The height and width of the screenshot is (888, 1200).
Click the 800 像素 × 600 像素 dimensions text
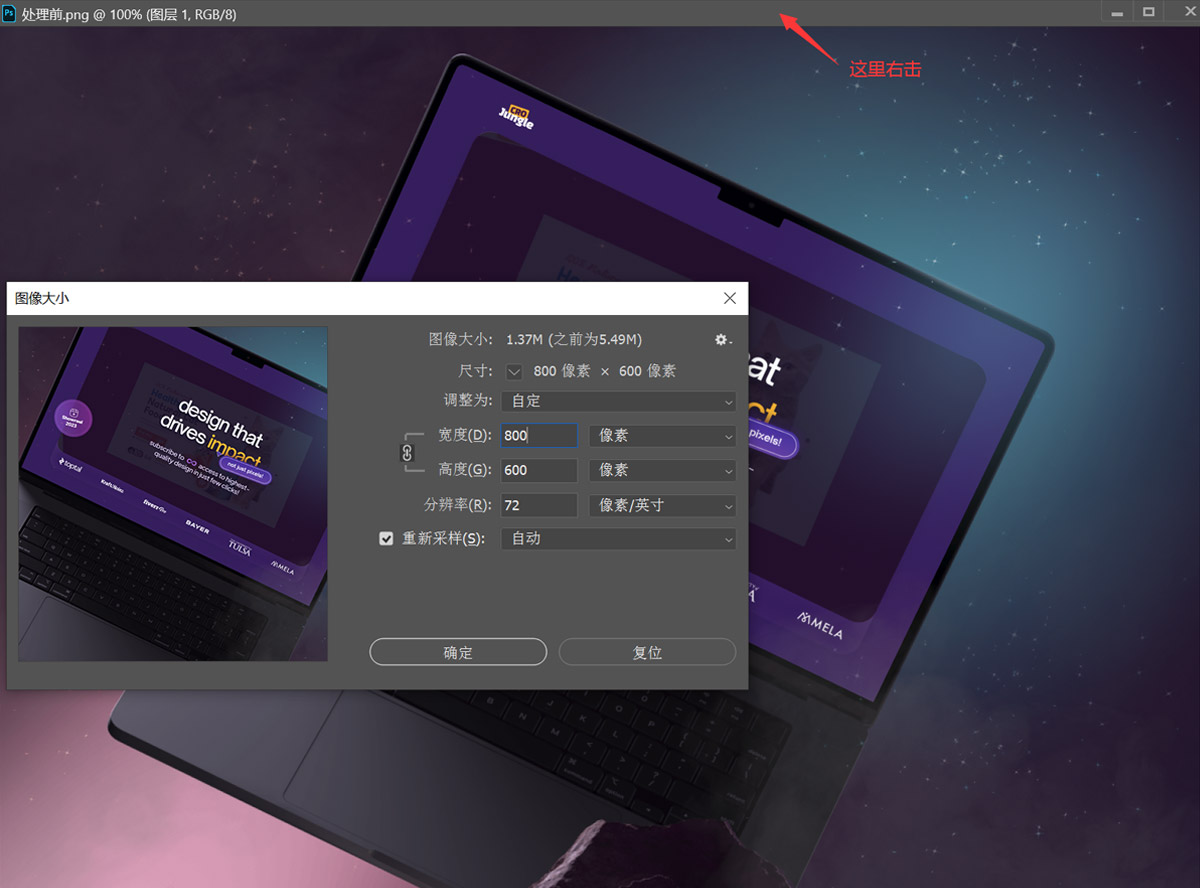tap(605, 371)
